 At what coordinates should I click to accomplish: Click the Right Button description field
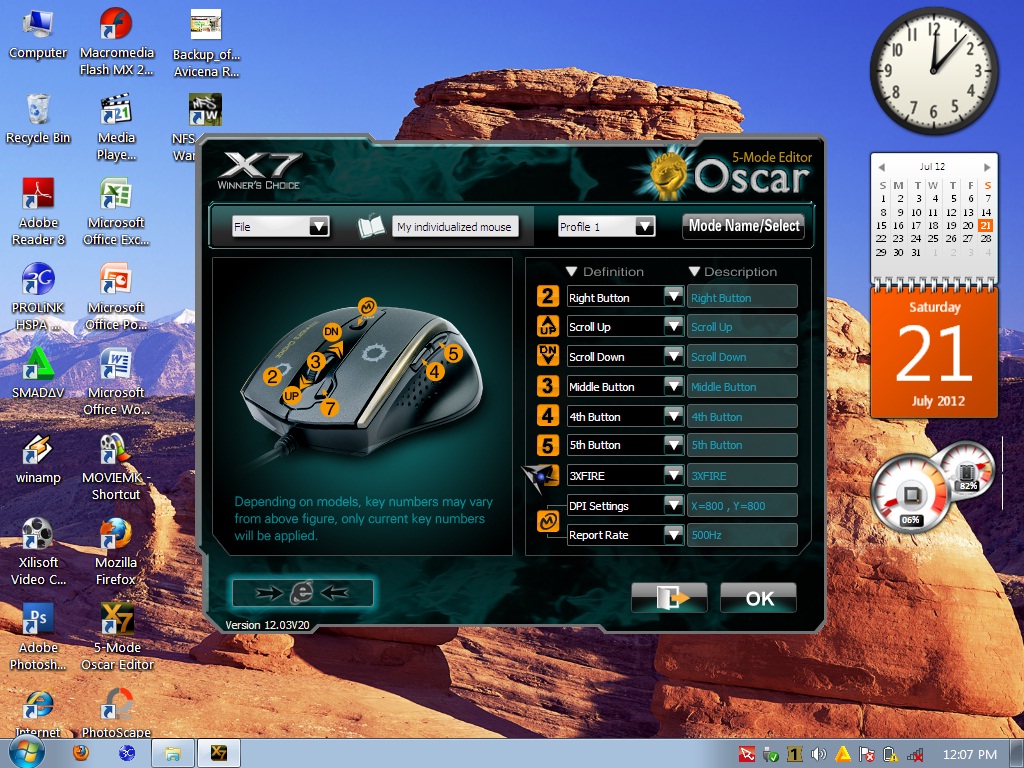point(742,297)
